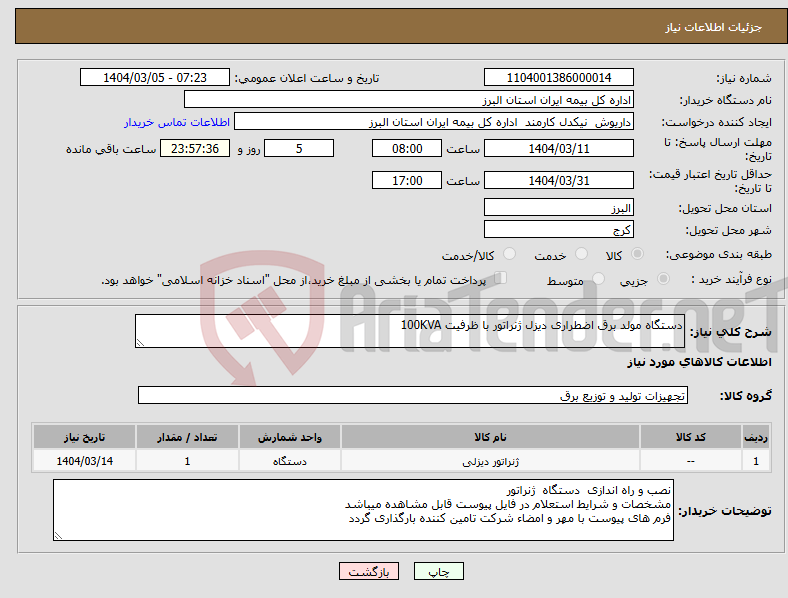Screen dimensions: 788x598
Task: Click the need number field 1104001386000014
Action: [559, 77]
